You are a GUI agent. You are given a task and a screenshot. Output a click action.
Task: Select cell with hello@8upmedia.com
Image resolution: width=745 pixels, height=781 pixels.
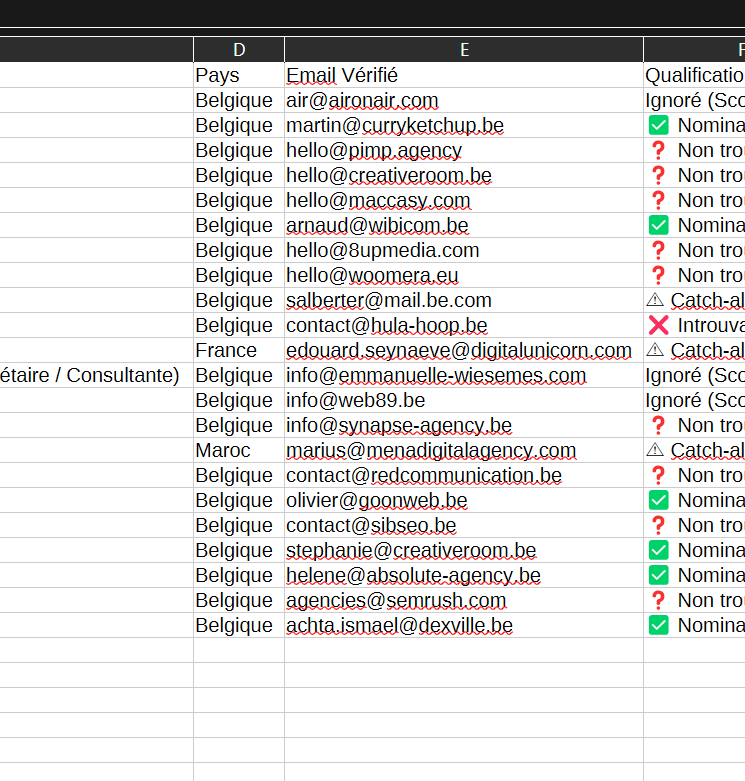pyautogui.click(x=464, y=250)
